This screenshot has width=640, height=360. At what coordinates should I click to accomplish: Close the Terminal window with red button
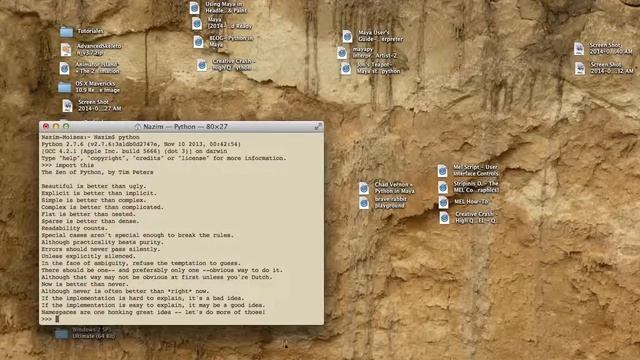point(46,127)
